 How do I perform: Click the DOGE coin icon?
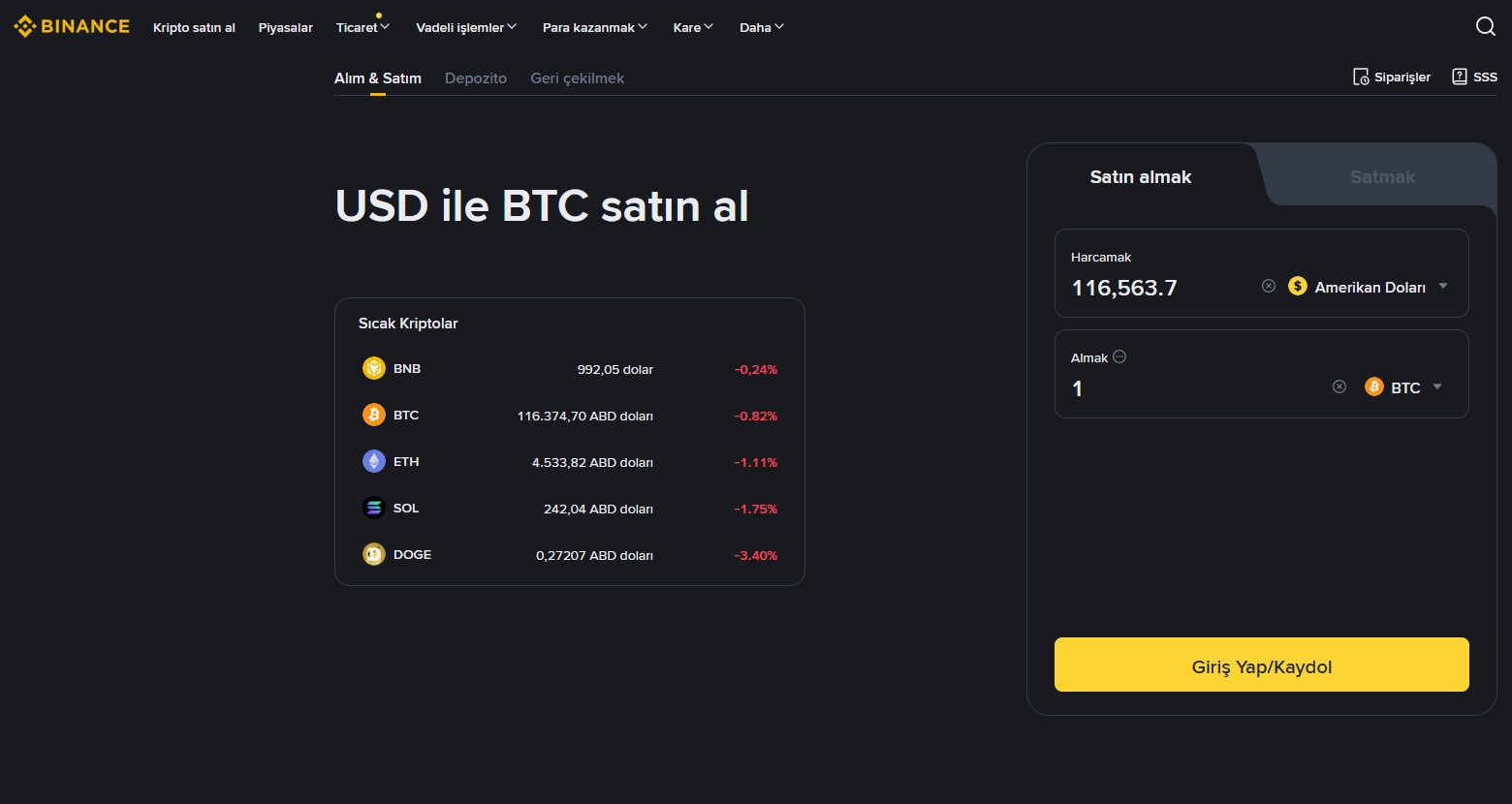click(x=374, y=553)
